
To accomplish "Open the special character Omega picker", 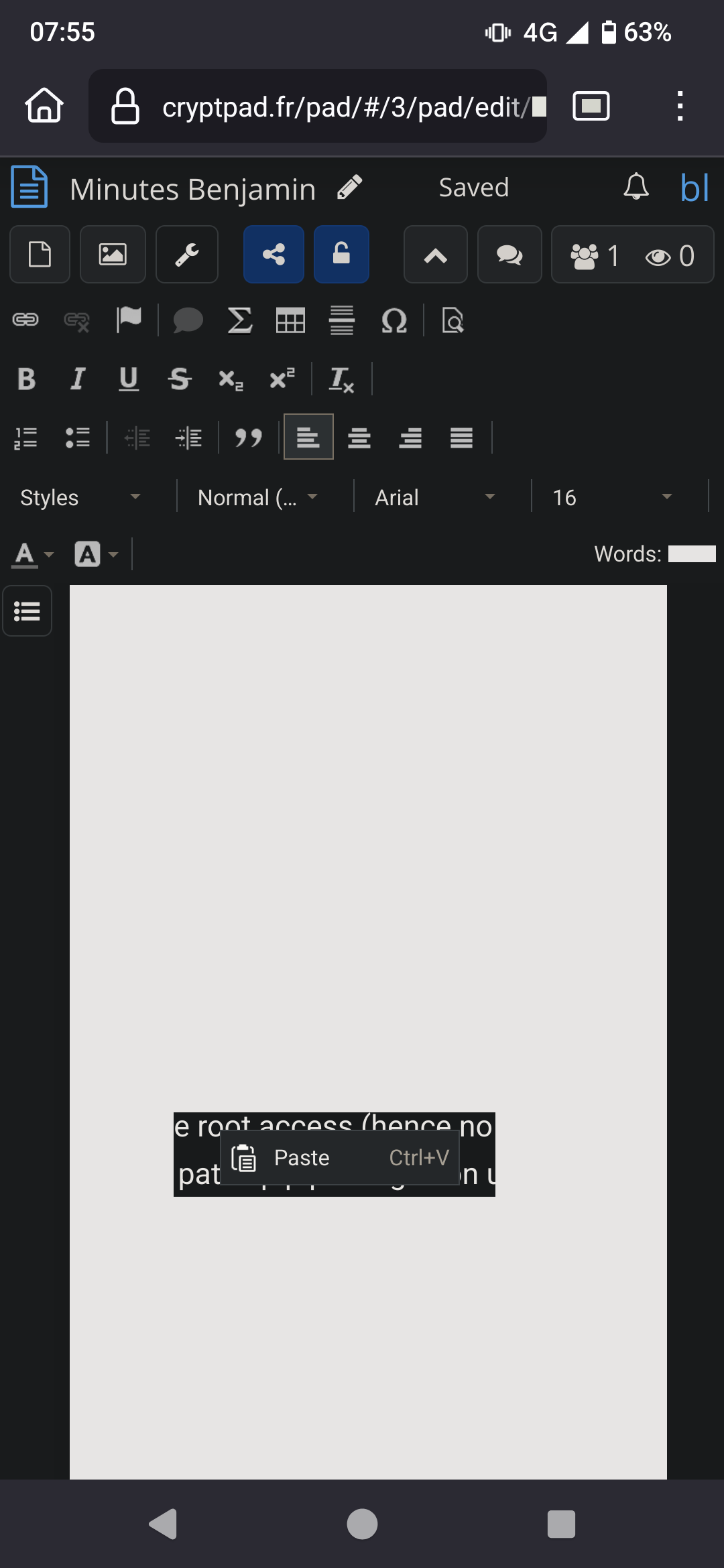I will point(394,320).
